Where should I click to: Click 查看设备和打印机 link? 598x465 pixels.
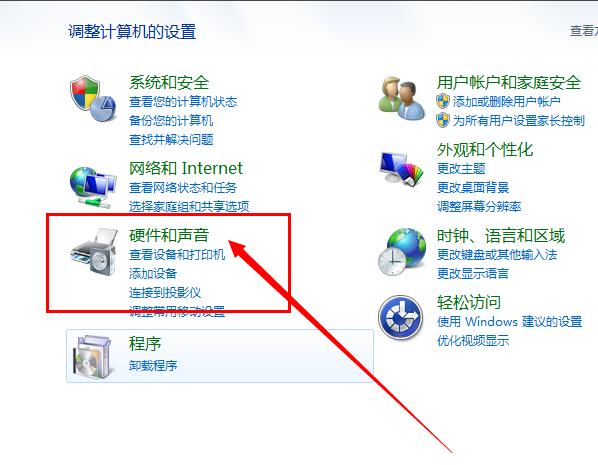pyautogui.click(x=177, y=254)
